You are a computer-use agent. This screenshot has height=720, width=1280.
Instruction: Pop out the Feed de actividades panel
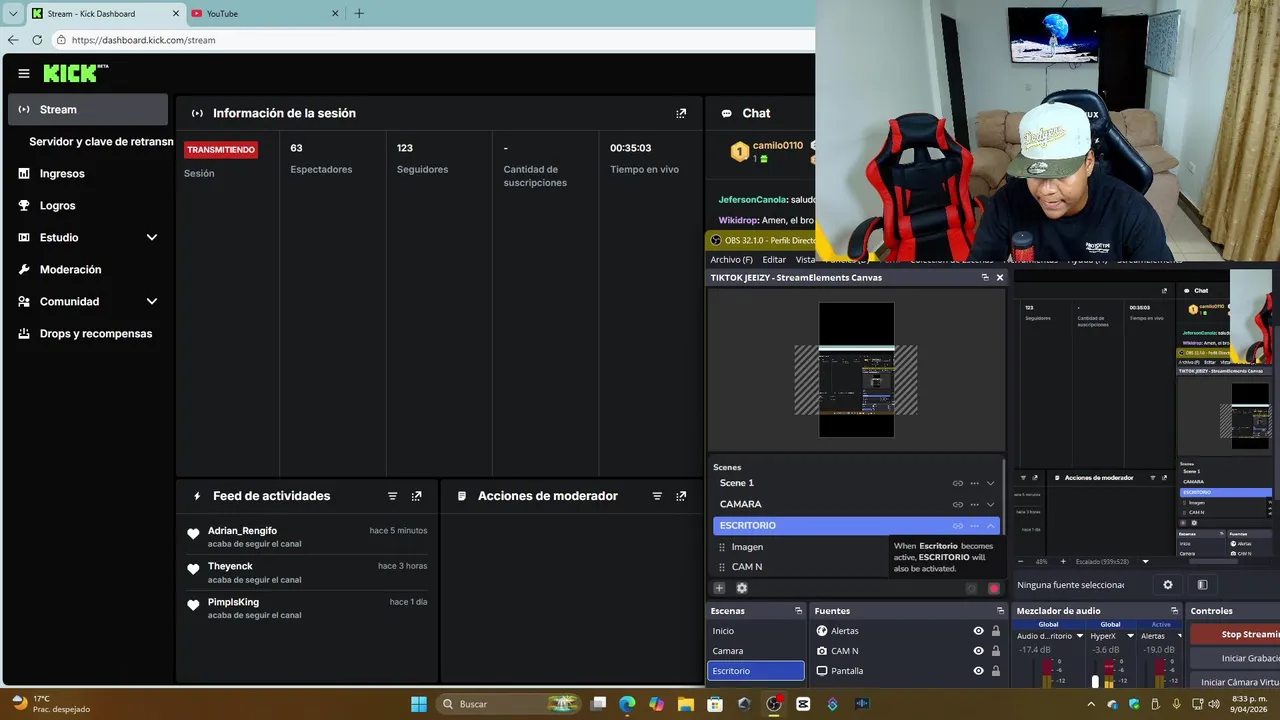[417, 496]
